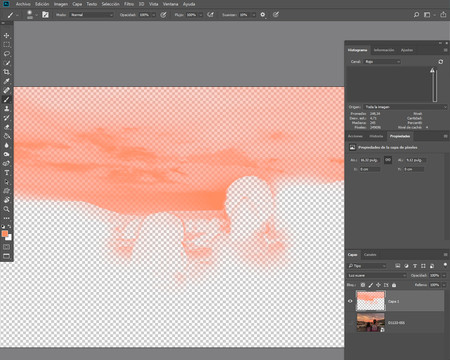Toggle visibility of Capa 1 layer

click(350, 301)
